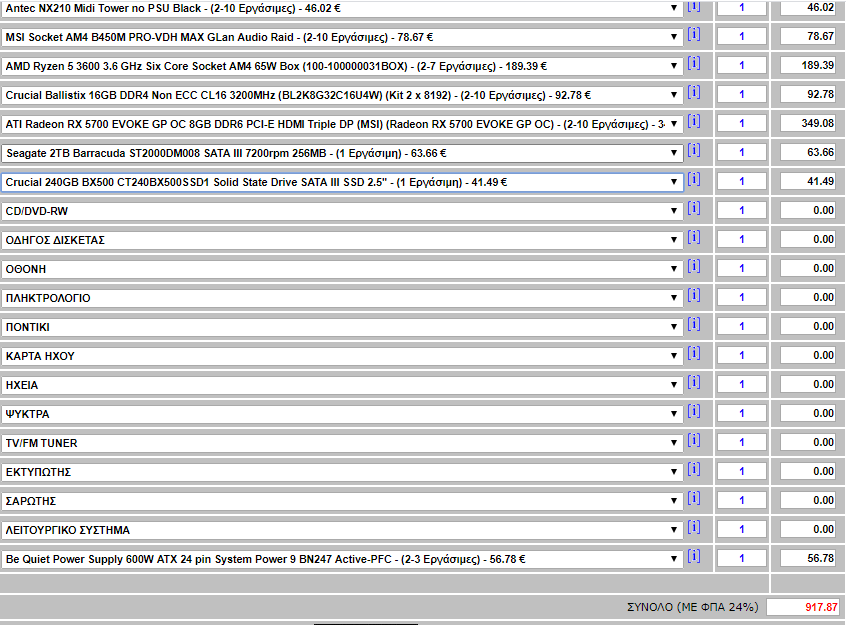Open info link for ΗΧΕΙΑ row
Viewport: 846px width, 625px height.
pyautogui.click(x=694, y=383)
